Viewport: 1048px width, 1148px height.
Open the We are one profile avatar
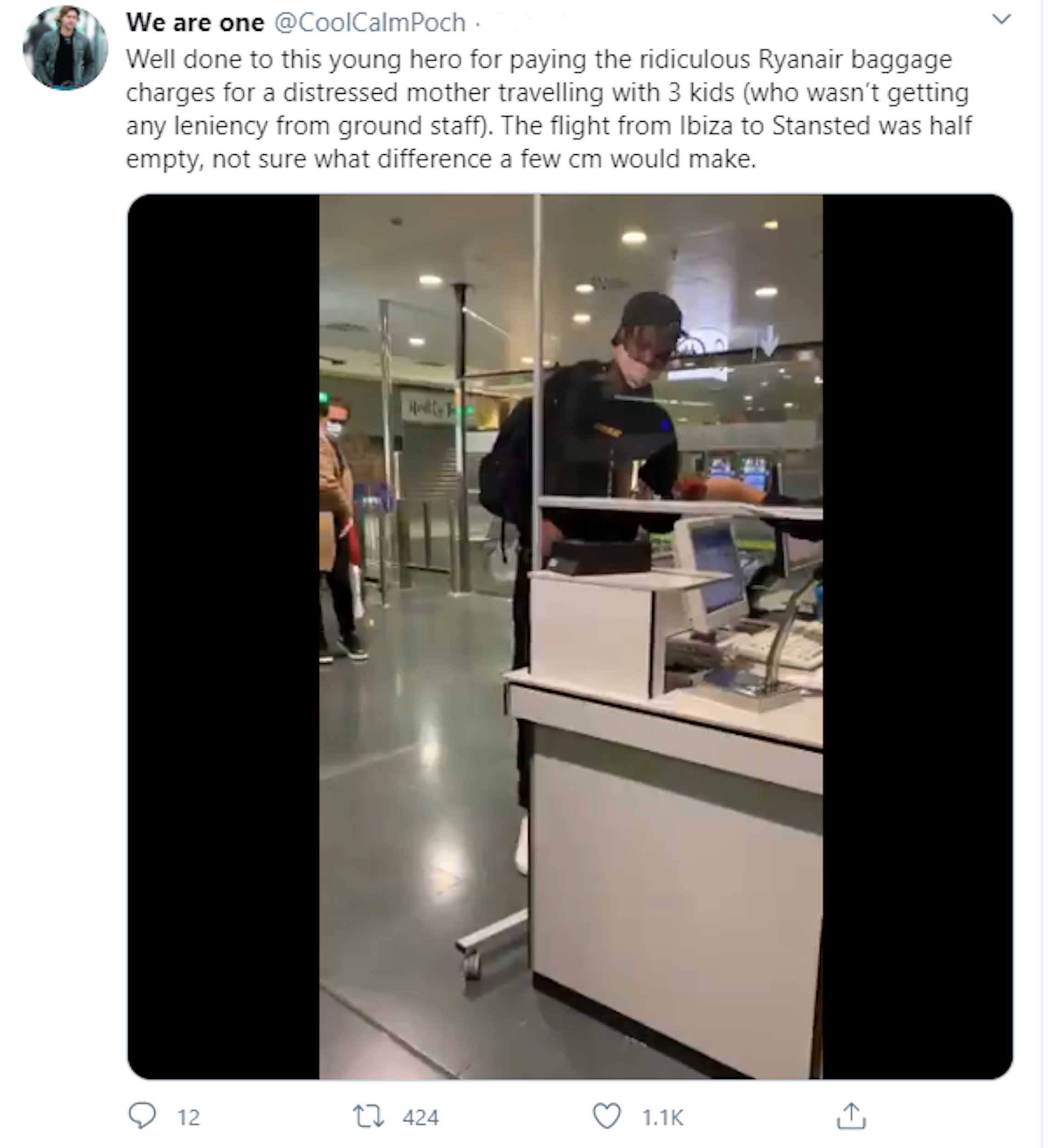[66, 48]
